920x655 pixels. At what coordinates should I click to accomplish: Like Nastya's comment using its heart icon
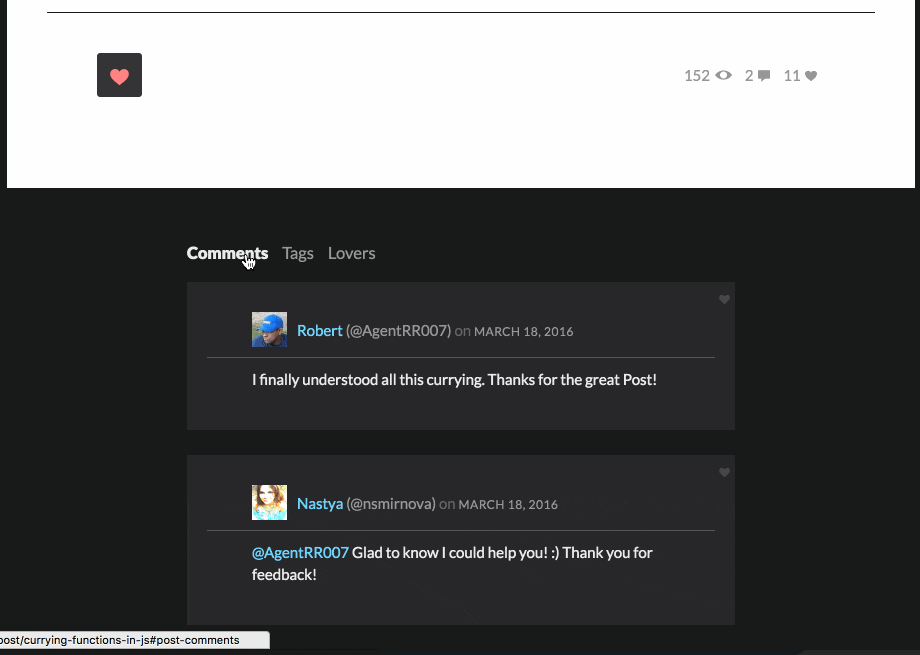click(724, 472)
